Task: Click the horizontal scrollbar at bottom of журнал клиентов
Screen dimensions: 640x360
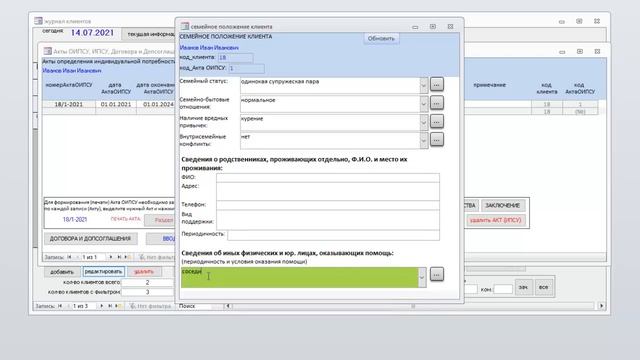Action: click(414, 306)
